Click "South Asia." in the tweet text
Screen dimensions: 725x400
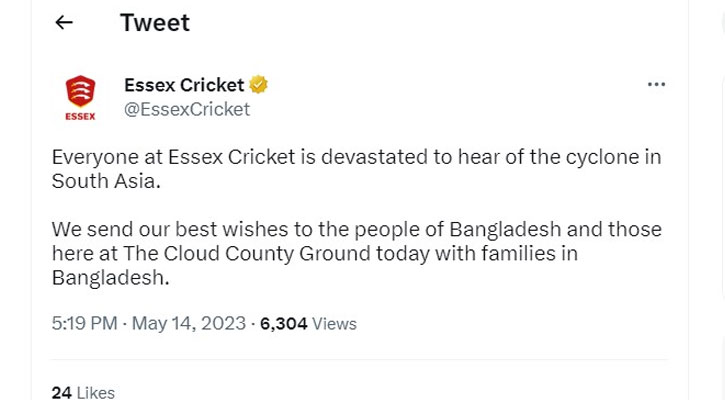[106, 181]
